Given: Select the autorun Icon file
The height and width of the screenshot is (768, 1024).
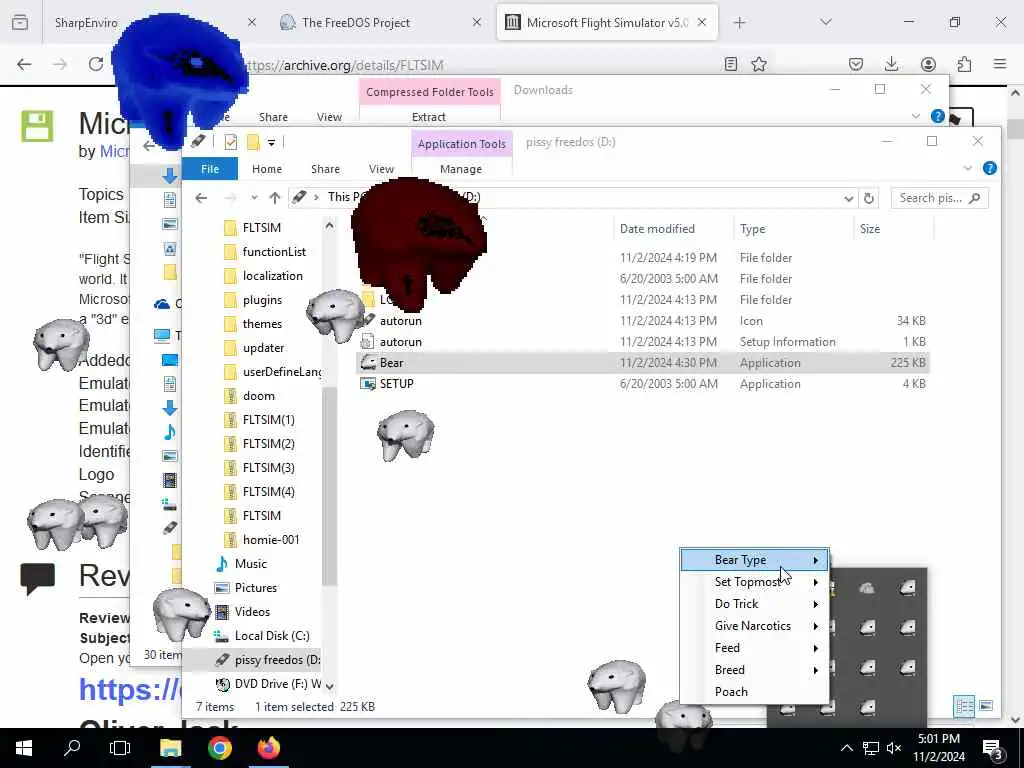Looking at the screenshot, I should click(643, 321).
